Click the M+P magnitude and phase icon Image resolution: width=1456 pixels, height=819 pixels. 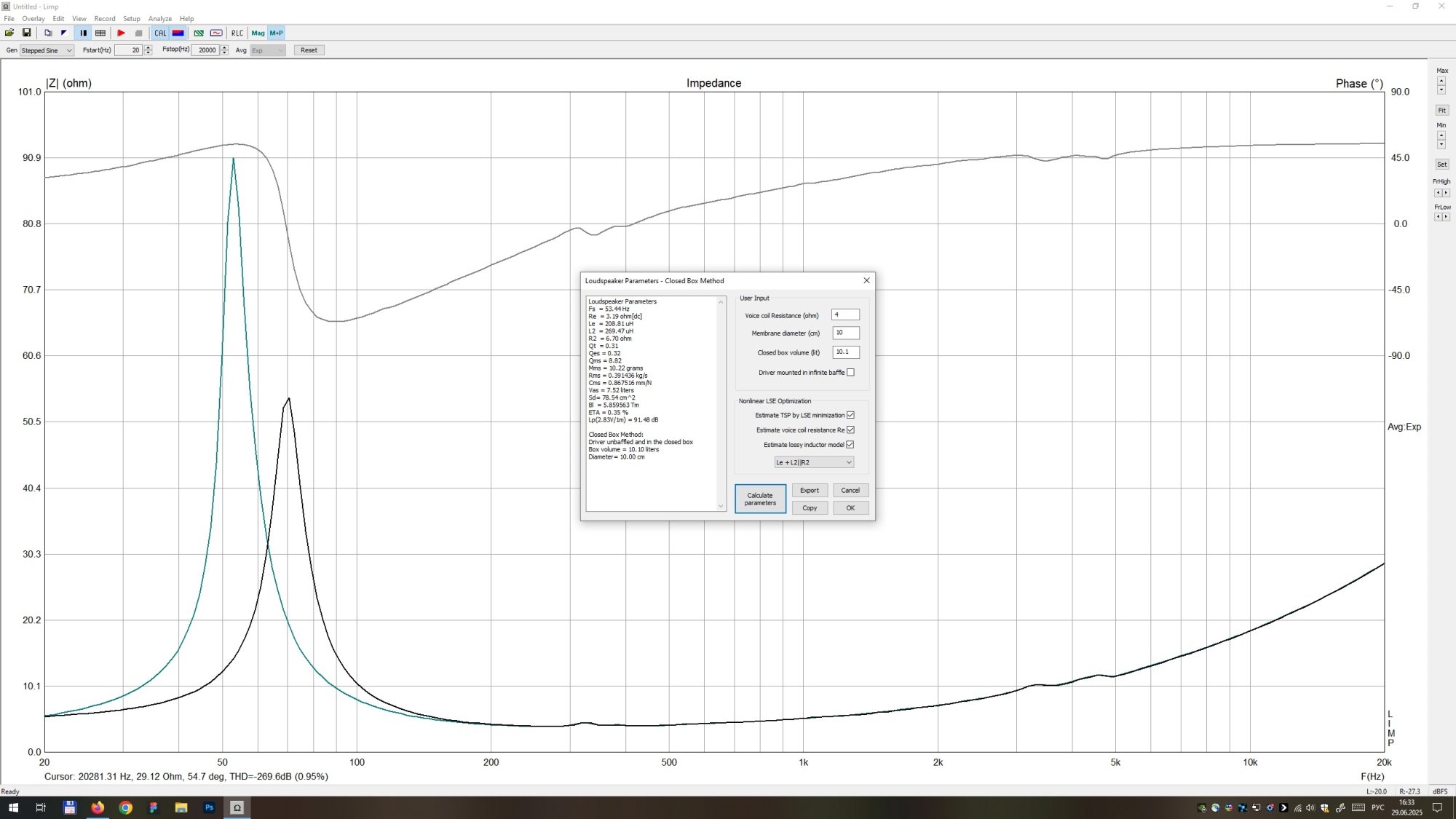(276, 33)
